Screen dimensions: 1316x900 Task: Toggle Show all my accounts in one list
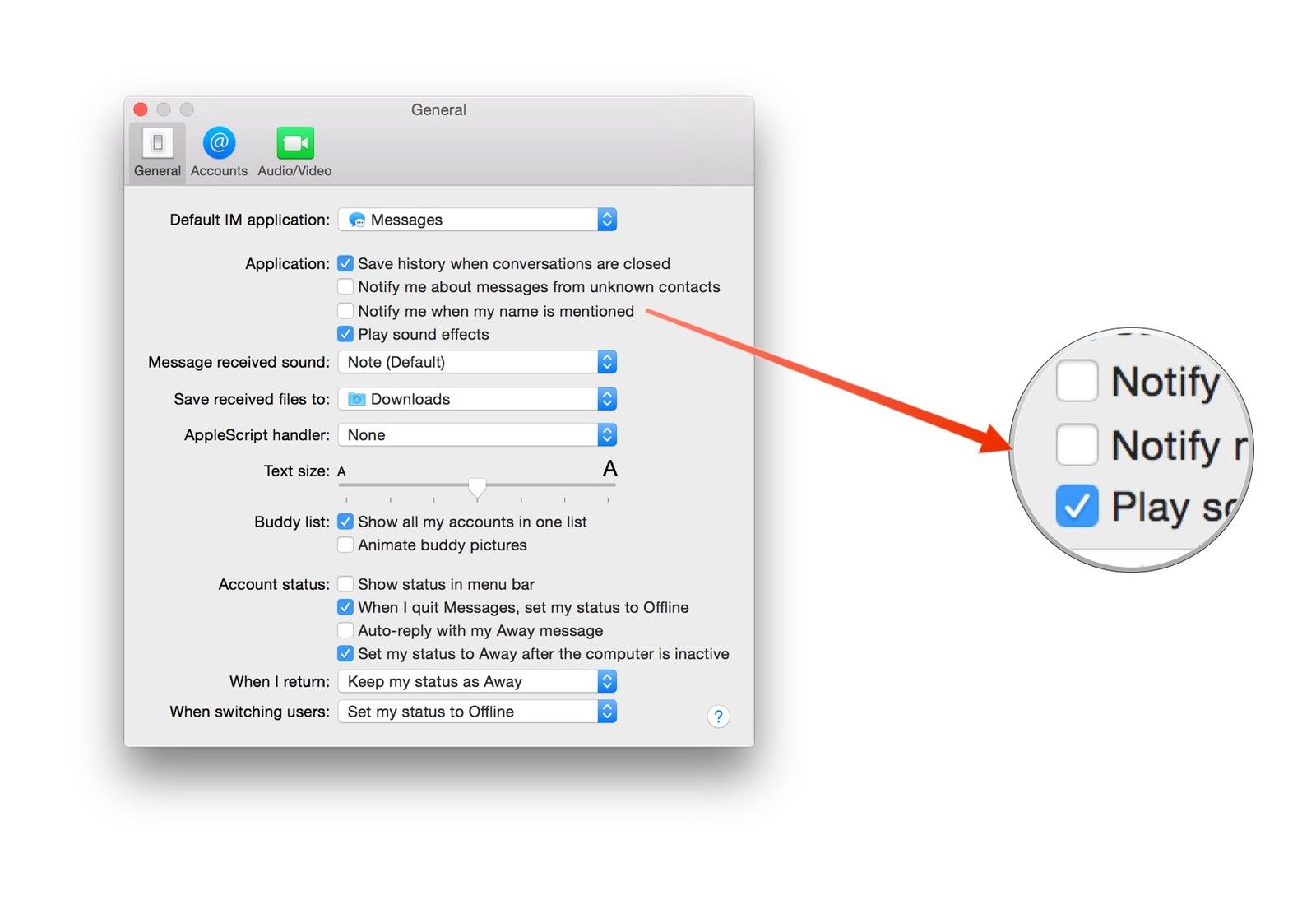tap(345, 522)
